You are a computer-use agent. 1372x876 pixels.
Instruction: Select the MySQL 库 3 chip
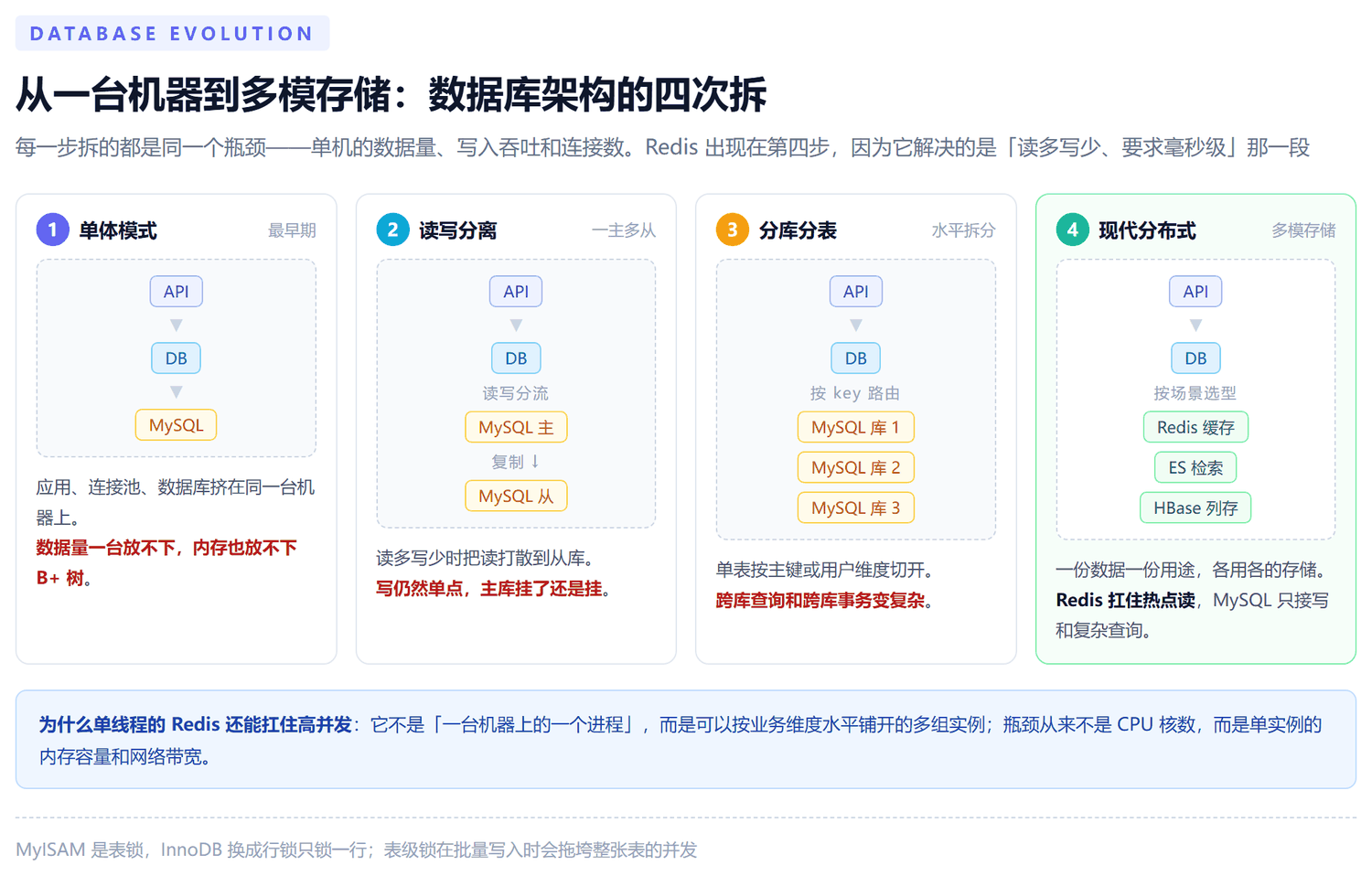(x=856, y=507)
